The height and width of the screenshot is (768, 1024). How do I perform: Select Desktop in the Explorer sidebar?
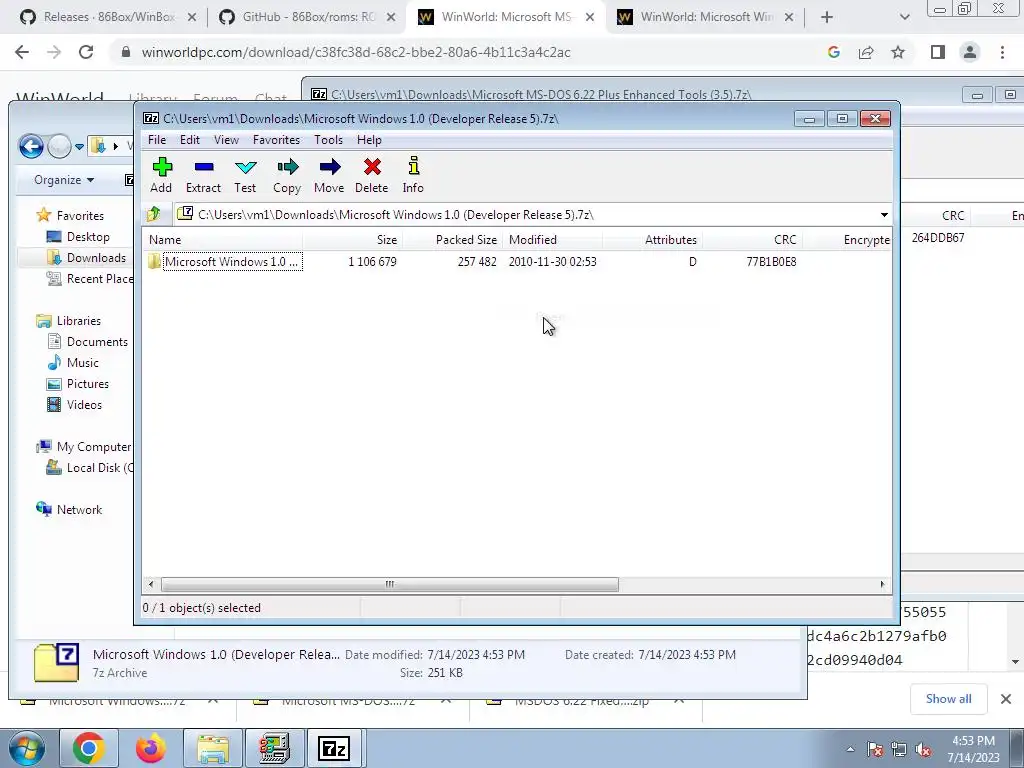[88, 237]
